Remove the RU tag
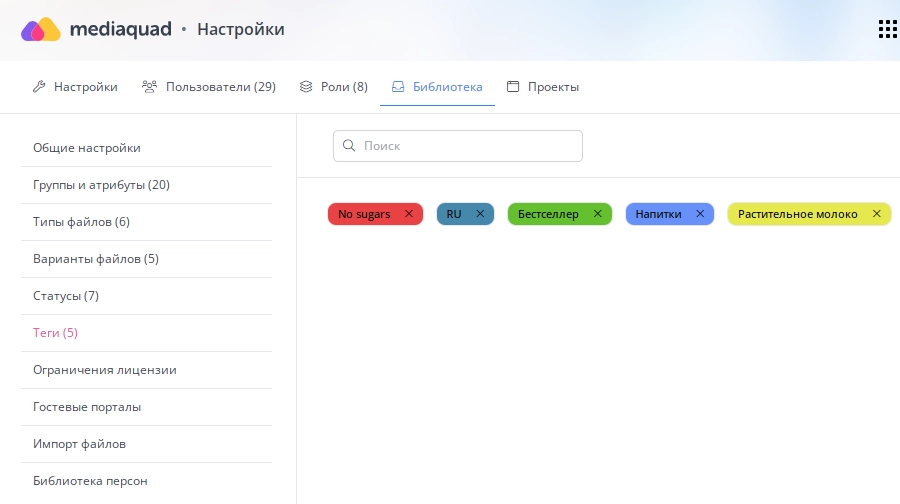Image resolution: width=900 pixels, height=504 pixels. click(x=480, y=214)
